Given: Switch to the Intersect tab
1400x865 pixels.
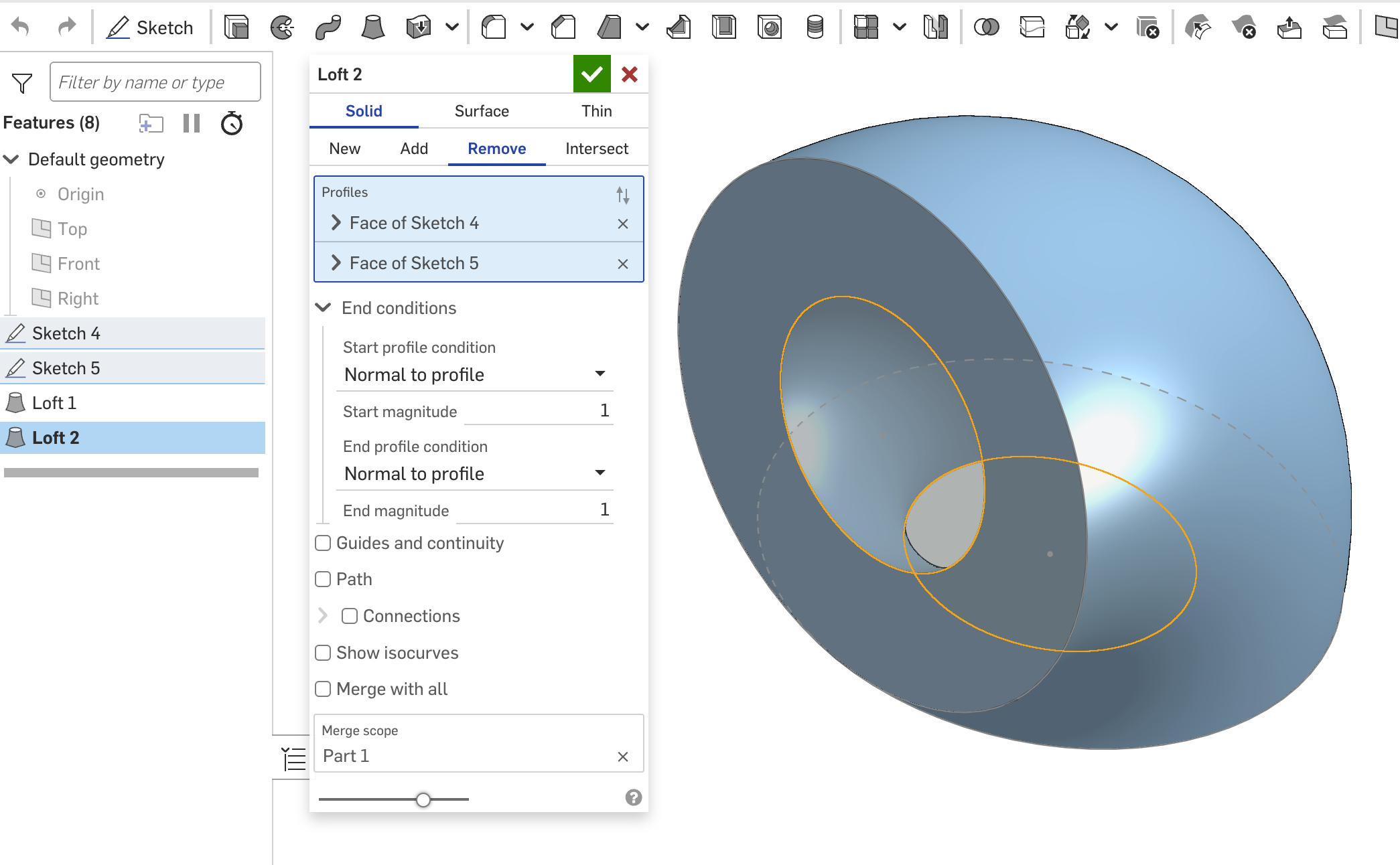Looking at the screenshot, I should click(596, 149).
